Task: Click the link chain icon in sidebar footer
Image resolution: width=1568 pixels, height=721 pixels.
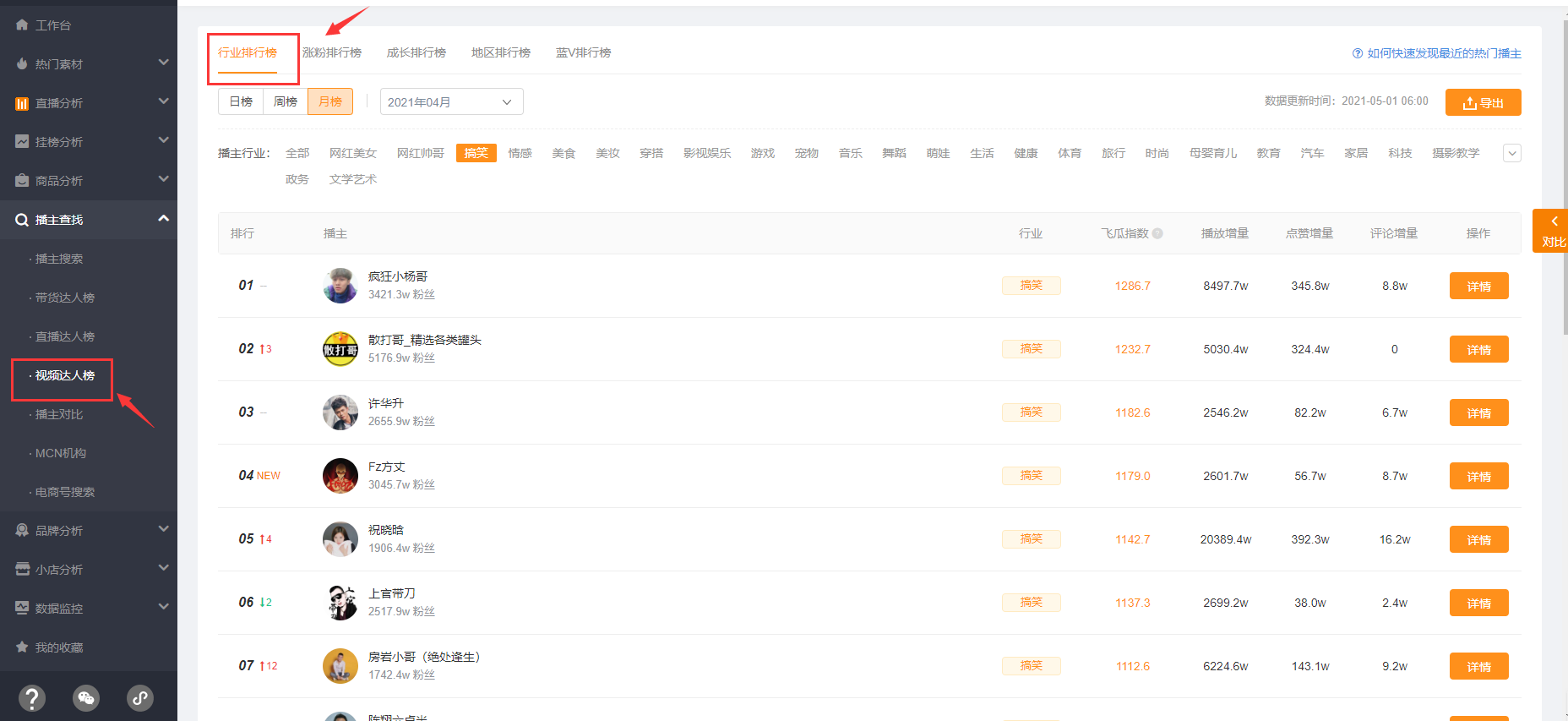Action: [139, 697]
